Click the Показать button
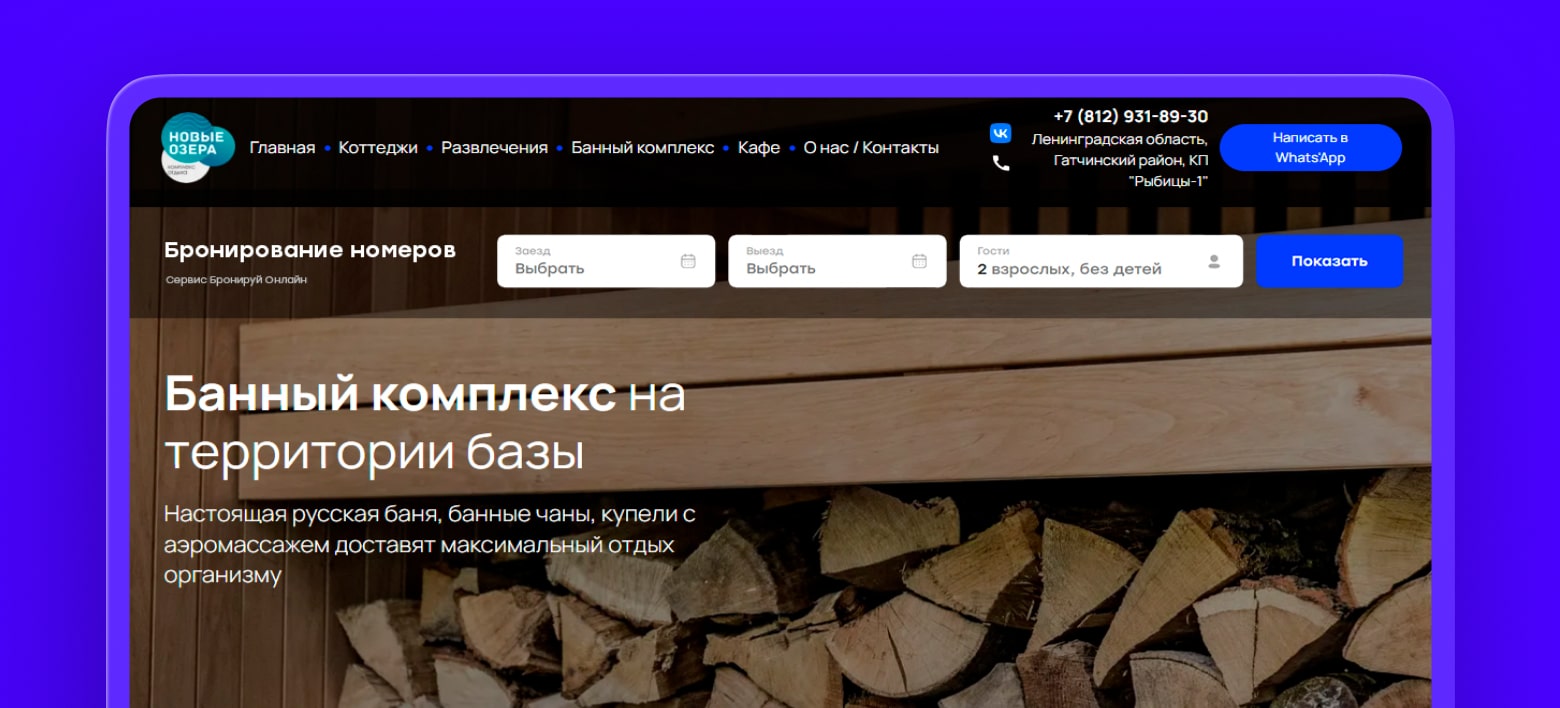The image size is (1560, 708). (x=1329, y=261)
